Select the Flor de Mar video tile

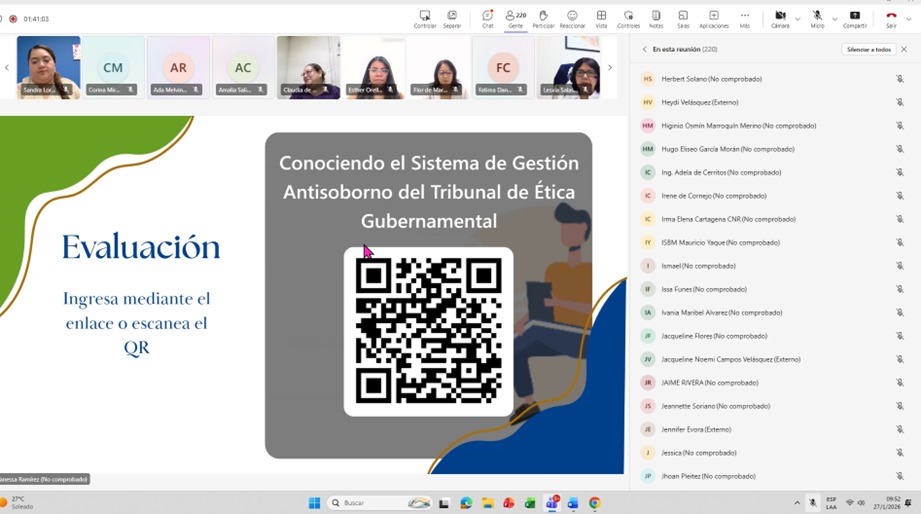click(438, 68)
